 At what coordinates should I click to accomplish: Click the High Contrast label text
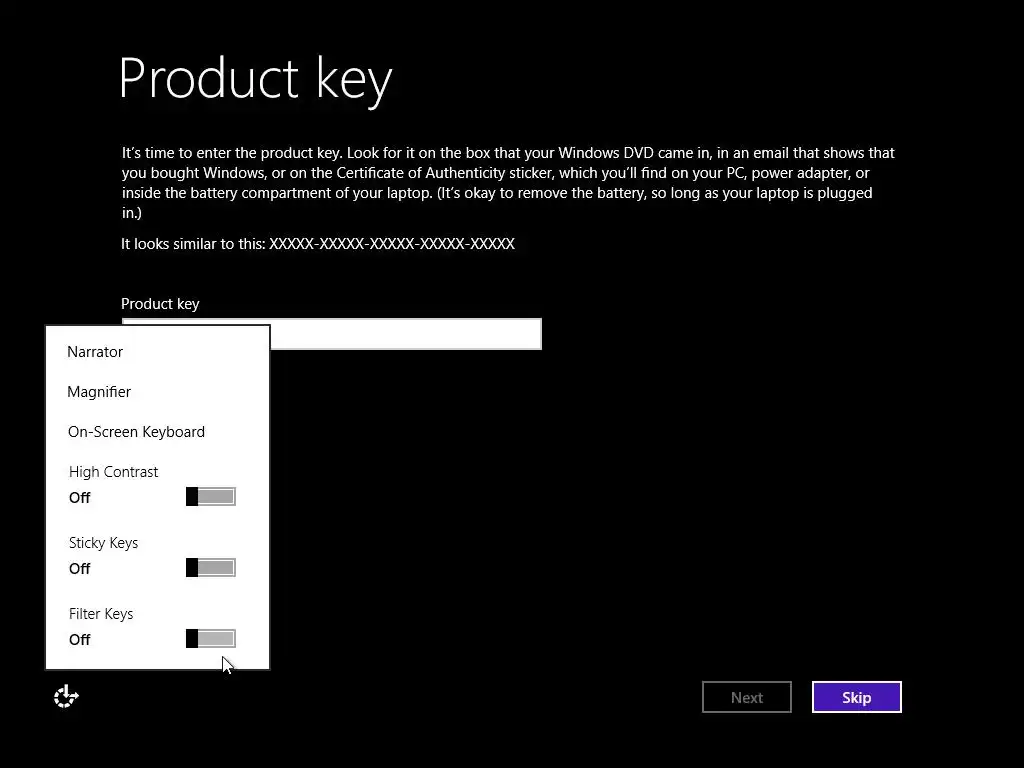[x=113, y=472]
